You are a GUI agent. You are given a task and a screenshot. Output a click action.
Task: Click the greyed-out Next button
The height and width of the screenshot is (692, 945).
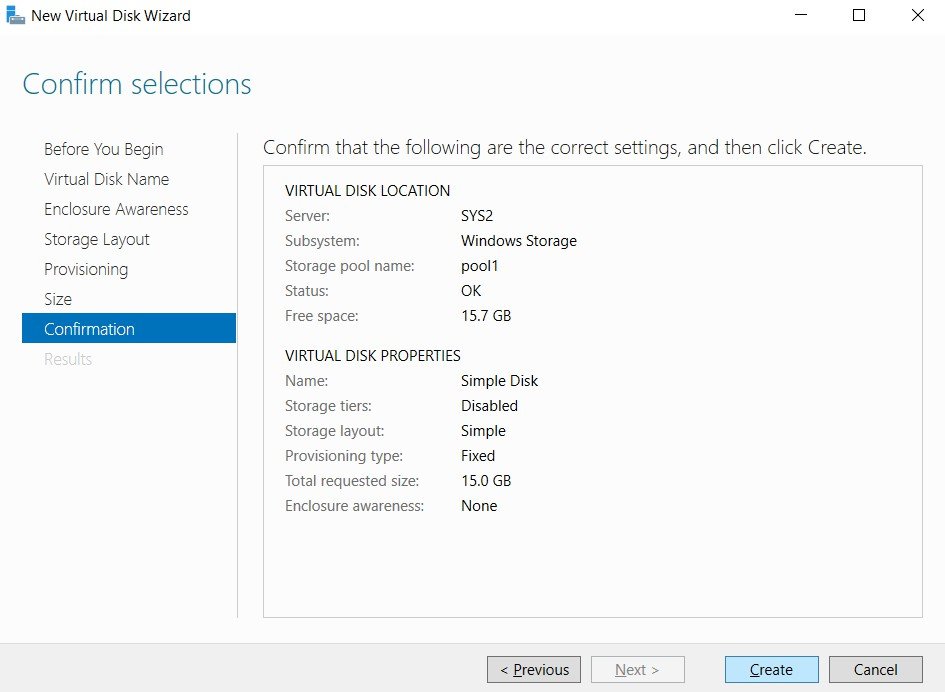(638, 669)
